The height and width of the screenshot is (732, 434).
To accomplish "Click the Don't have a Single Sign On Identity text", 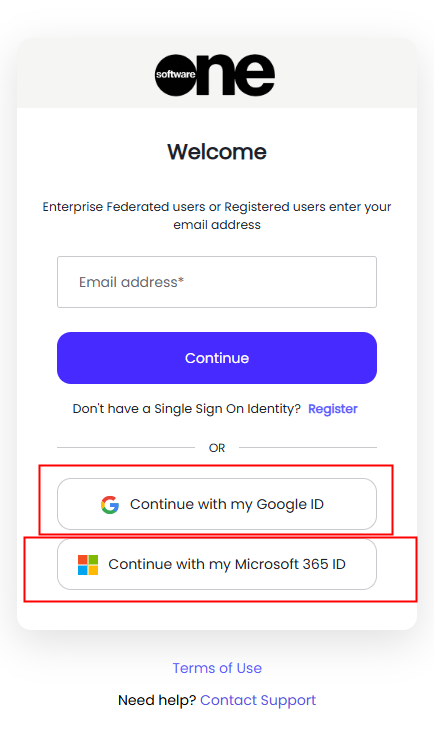I will point(187,409).
